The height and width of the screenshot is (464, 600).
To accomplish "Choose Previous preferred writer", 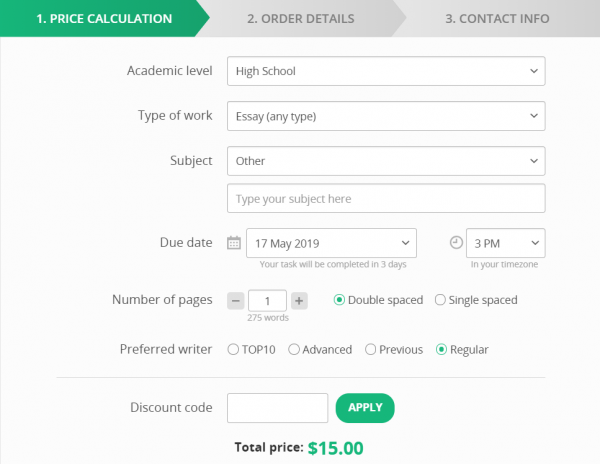I will (x=371, y=350).
